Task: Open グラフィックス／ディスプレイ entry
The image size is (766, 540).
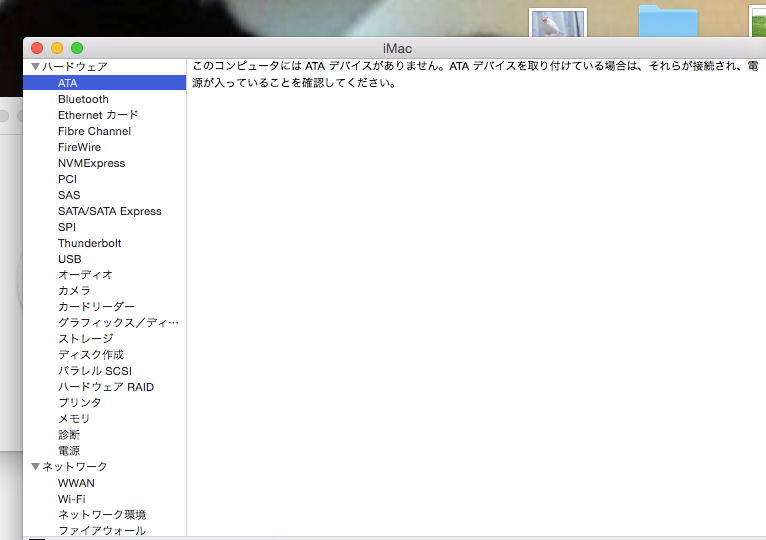Action: tap(118, 323)
